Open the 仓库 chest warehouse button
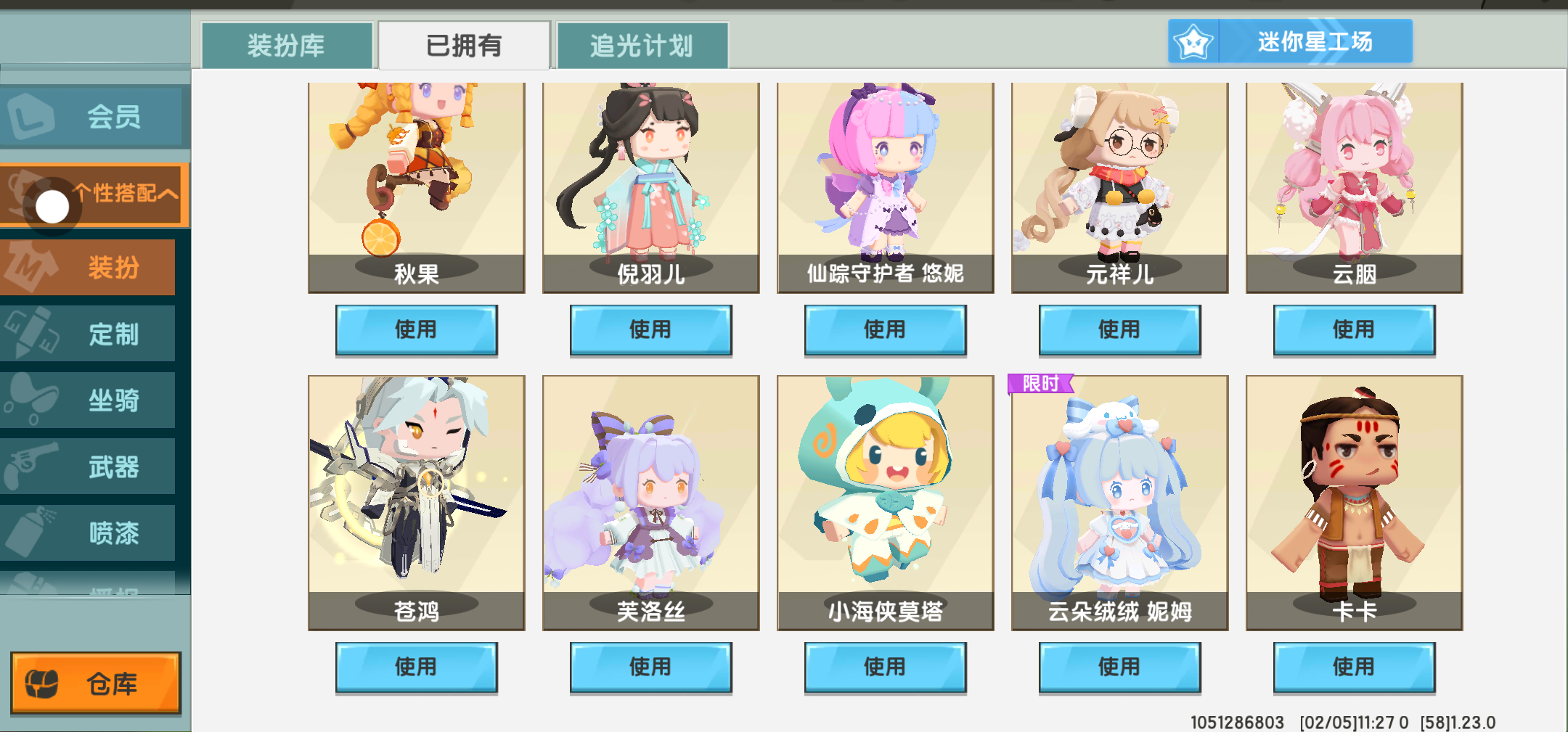 coord(96,683)
